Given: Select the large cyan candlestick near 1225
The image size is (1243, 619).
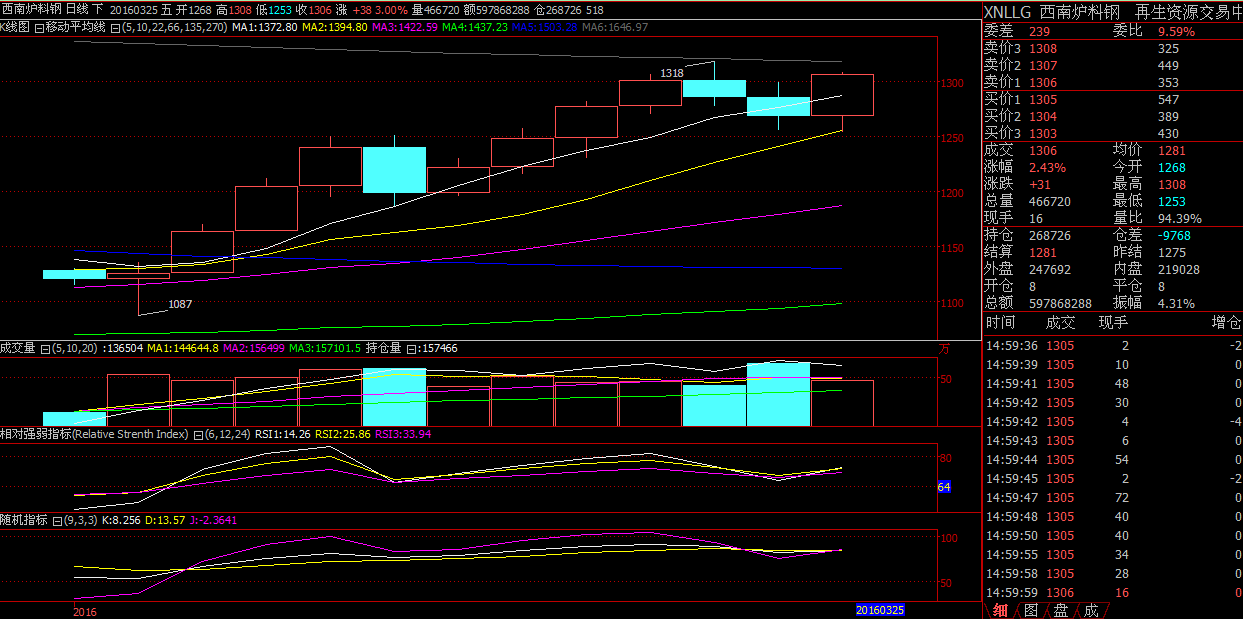Looking at the screenshot, I should click(394, 169).
